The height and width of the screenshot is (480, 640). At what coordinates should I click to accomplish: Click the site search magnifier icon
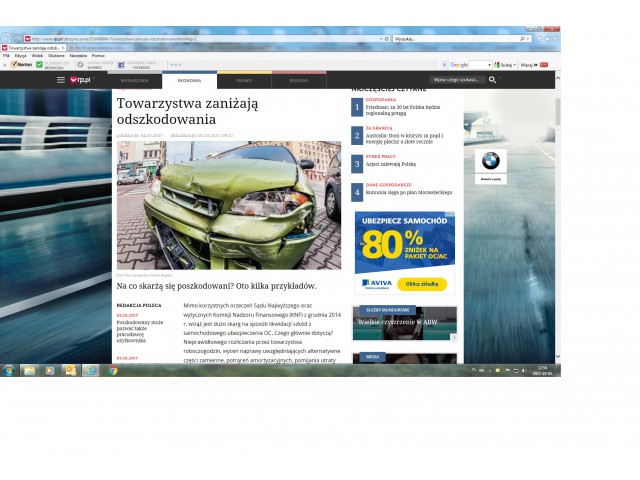(492, 79)
